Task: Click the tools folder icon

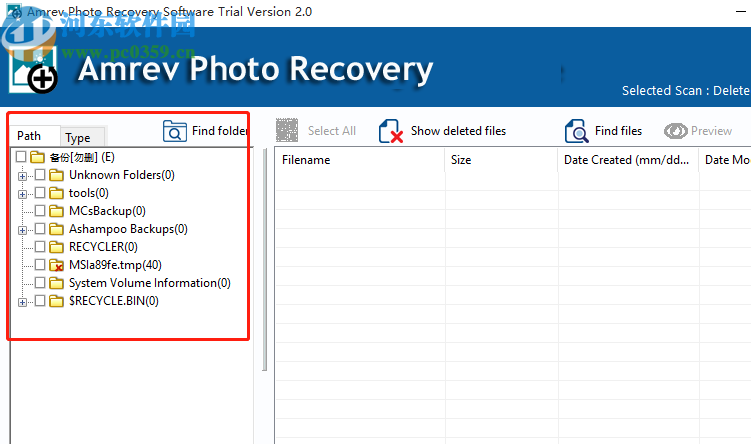Action: [x=57, y=193]
